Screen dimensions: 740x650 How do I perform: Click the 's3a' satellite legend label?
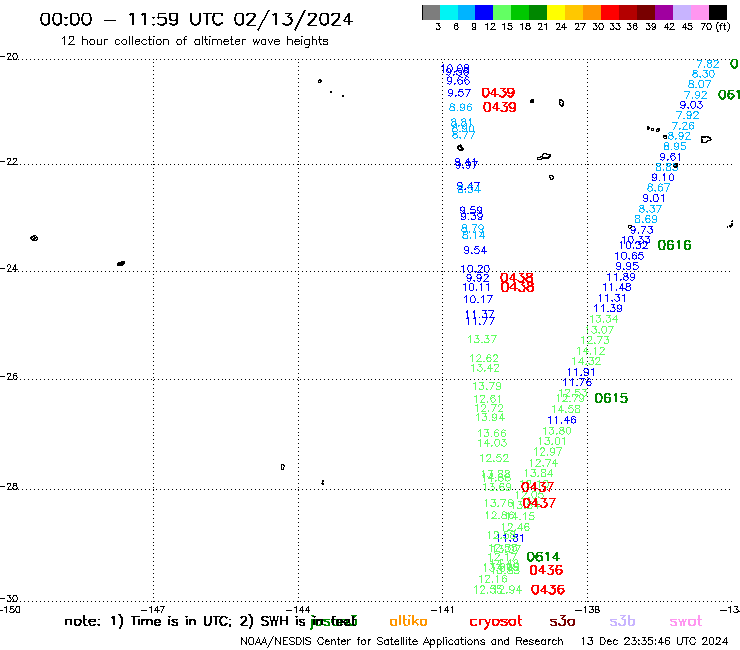(x=563, y=622)
